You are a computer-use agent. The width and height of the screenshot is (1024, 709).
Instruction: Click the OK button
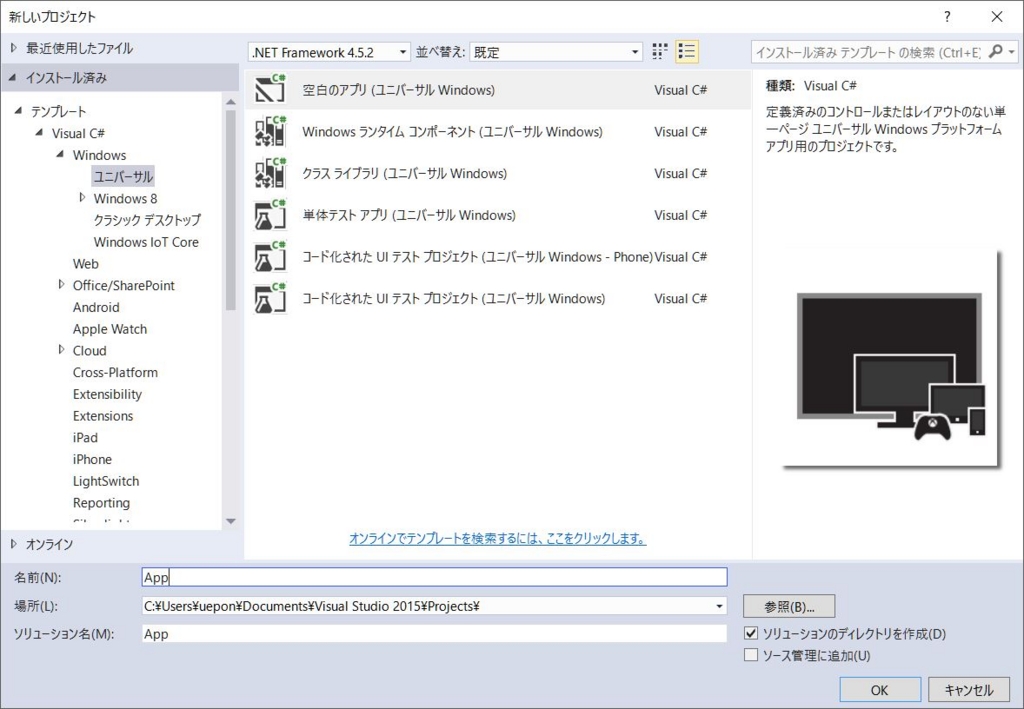pos(880,690)
